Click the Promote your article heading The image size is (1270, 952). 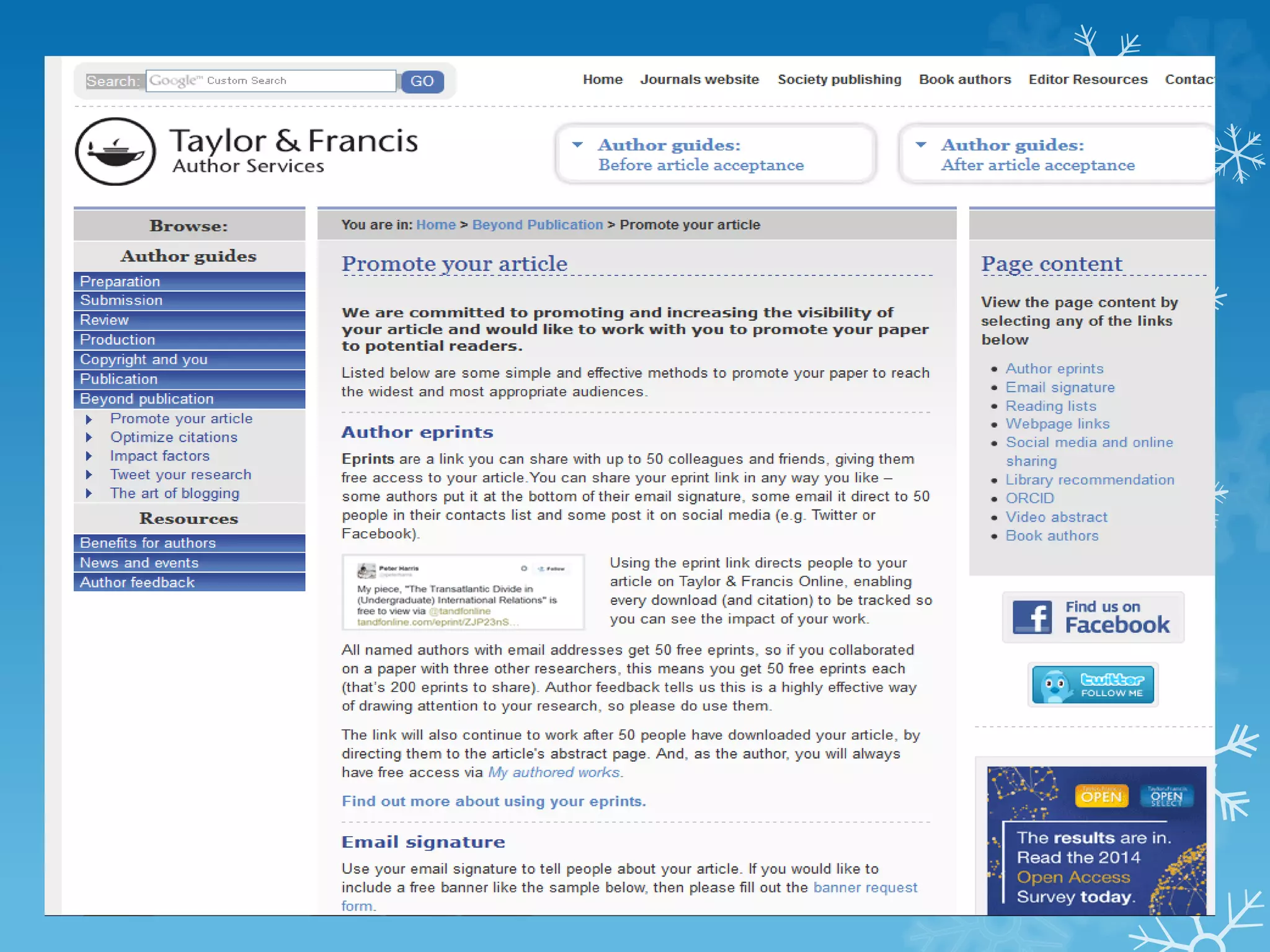click(455, 263)
